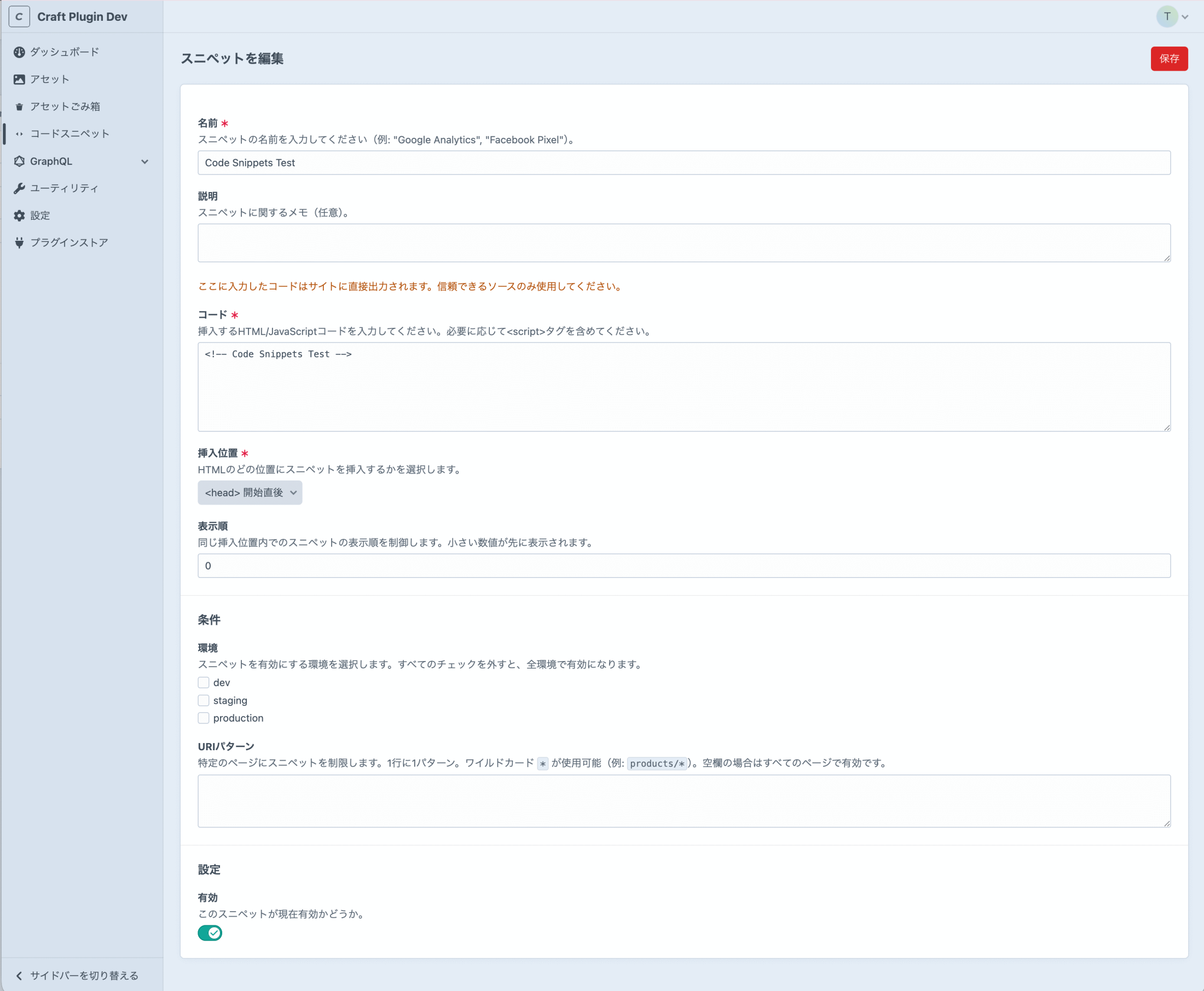Click the dashboard gauge icon in the sidebar
The image size is (1204, 991).
pyautogui.click(x=19, y=52)
